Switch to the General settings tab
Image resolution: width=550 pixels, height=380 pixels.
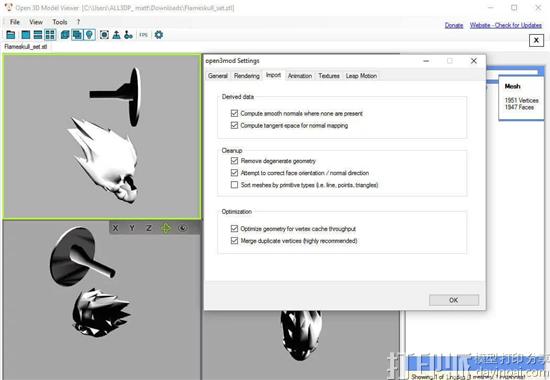(x=218, y=76)
